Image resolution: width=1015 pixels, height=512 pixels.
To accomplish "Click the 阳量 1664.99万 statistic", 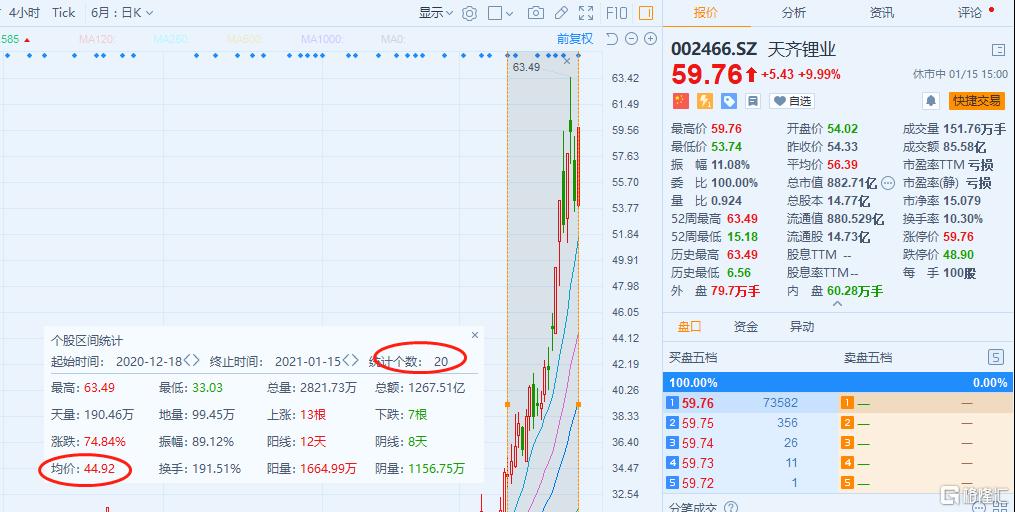I will click(x=312, y=469).
